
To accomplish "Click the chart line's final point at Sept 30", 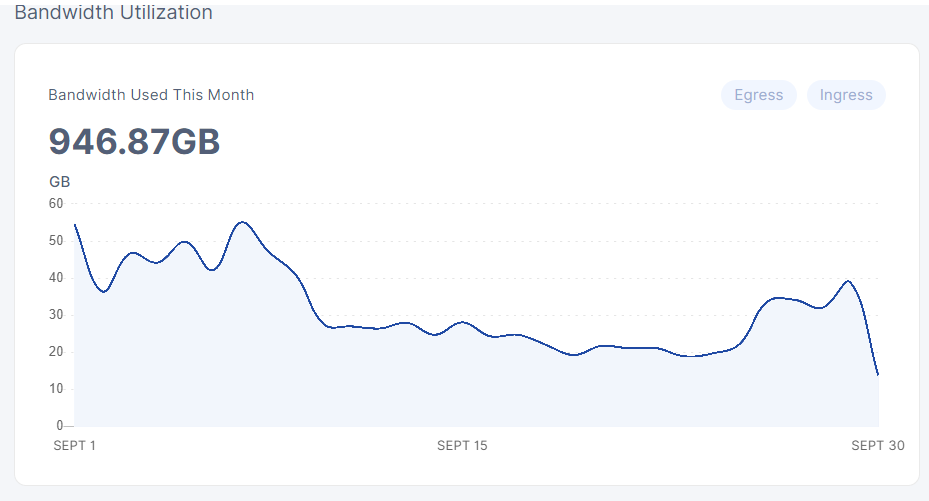I will coord(878,375).
